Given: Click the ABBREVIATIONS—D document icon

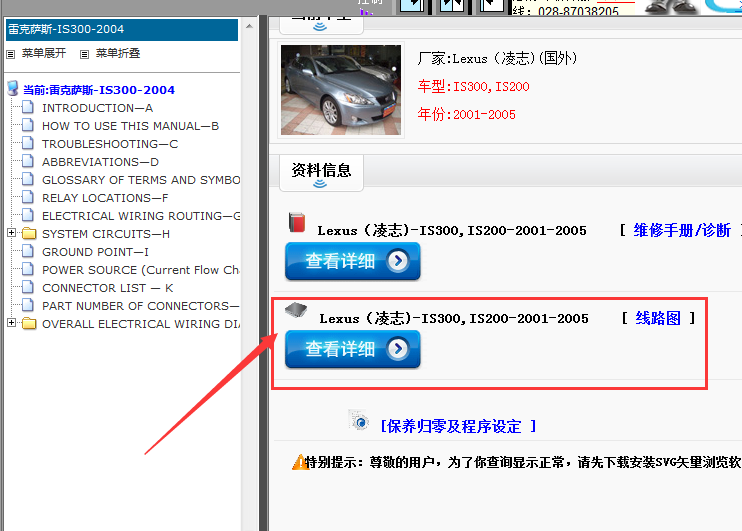Looking at the screenshot, I should pyautogui.click(x=28, y=161).
